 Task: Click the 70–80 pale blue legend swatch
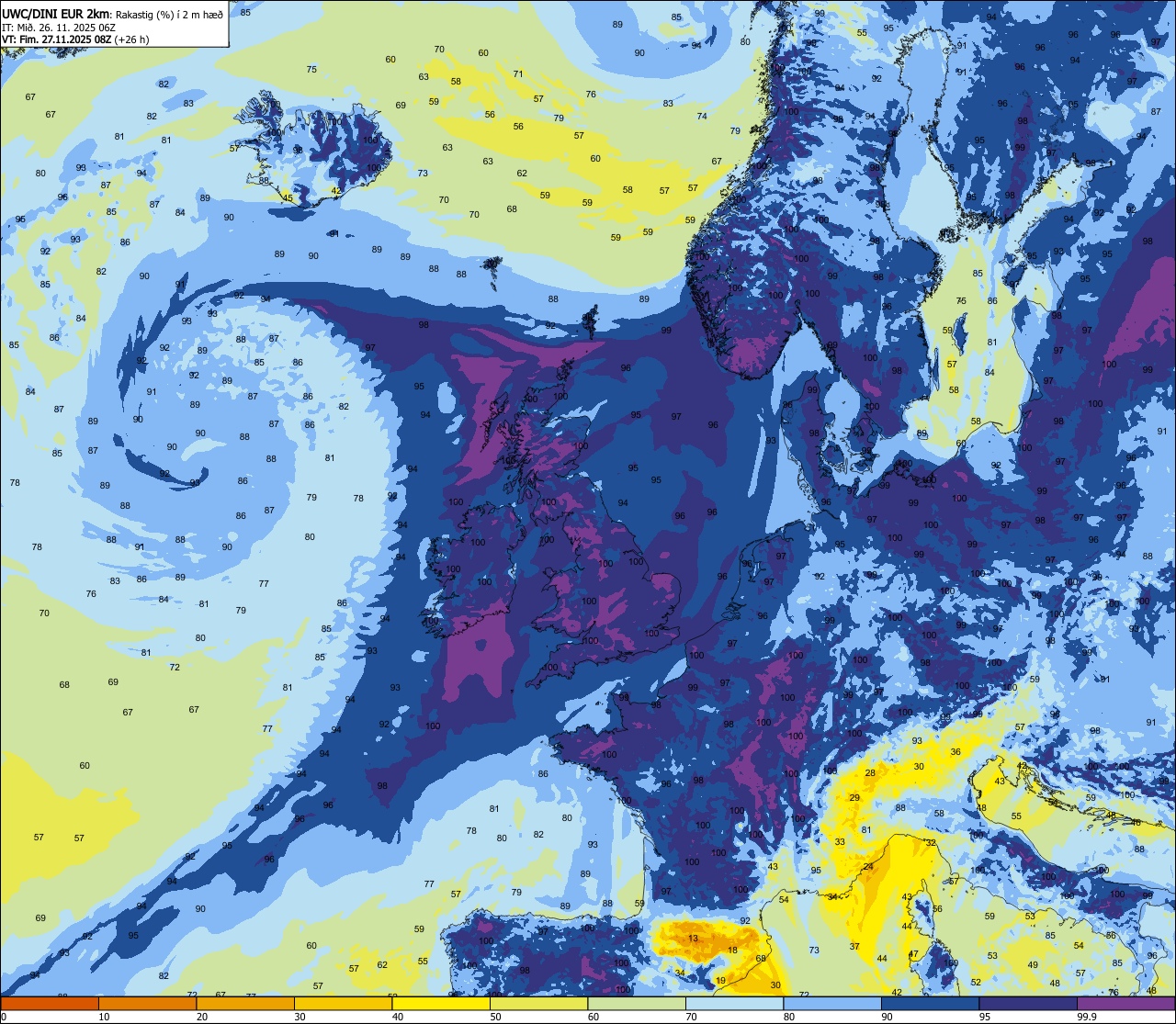(734, 1003)
